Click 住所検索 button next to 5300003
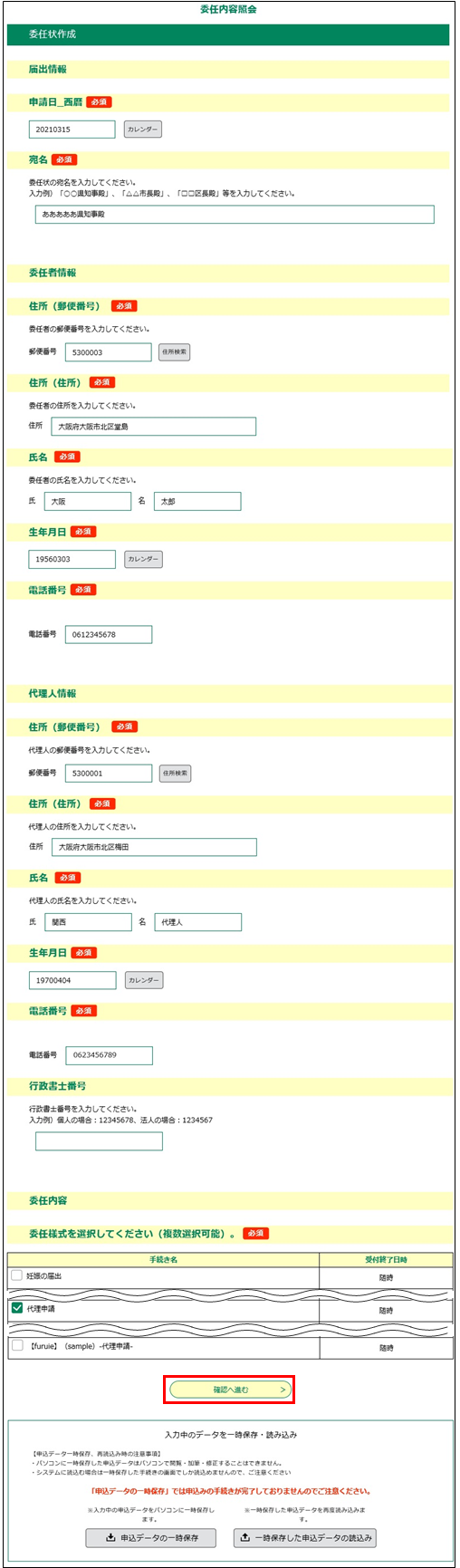The image size is (460, 1568). (174, 351)
